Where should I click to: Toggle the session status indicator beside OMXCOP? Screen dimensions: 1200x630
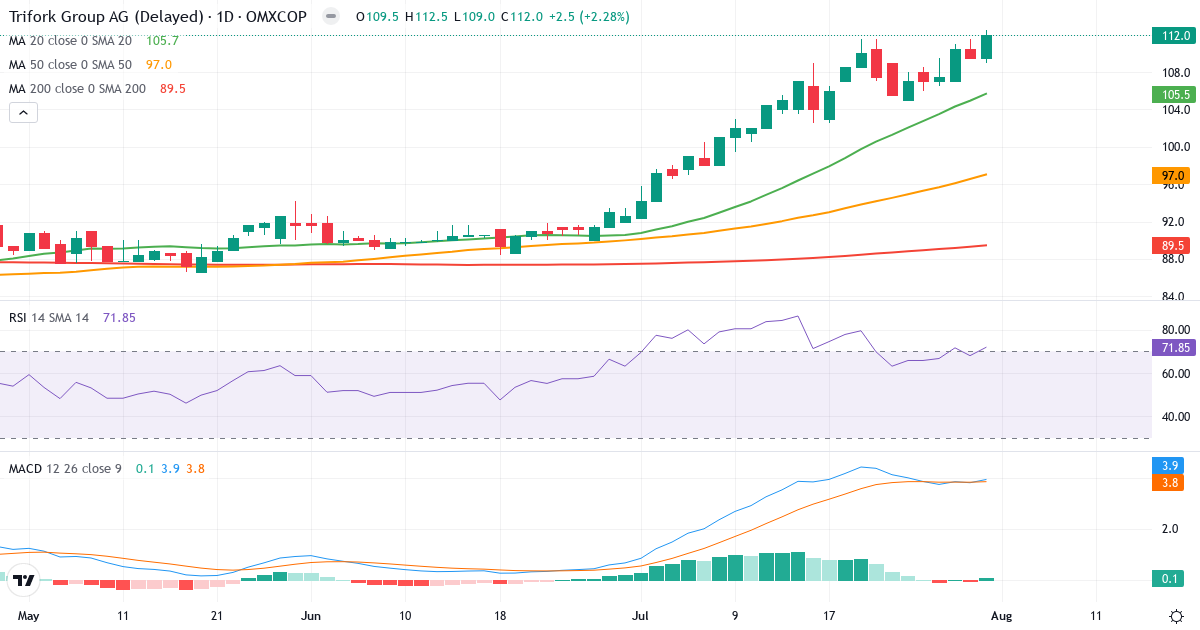point(331,17)
